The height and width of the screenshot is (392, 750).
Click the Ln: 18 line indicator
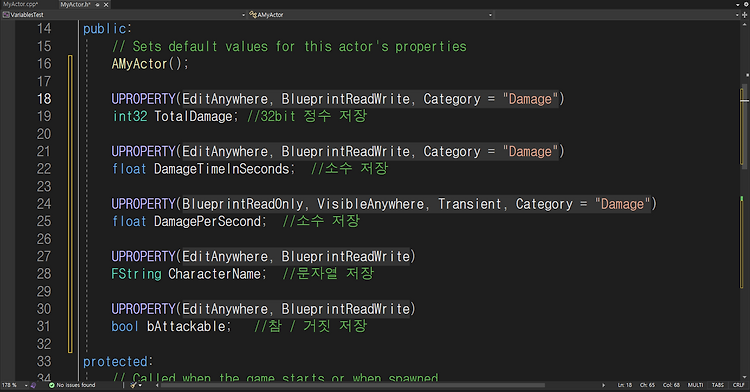(625, 385)
